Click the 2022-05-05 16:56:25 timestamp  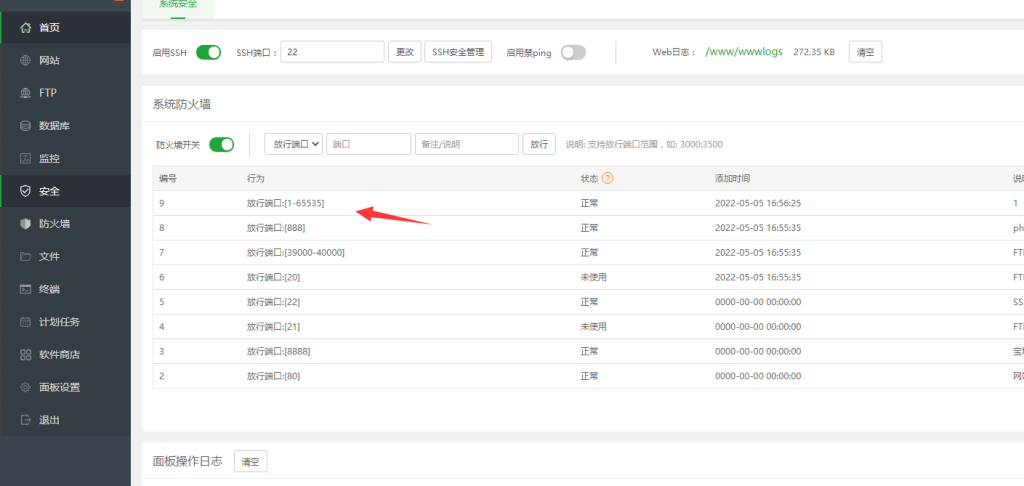pyautogui.click(x=758, y=203)
